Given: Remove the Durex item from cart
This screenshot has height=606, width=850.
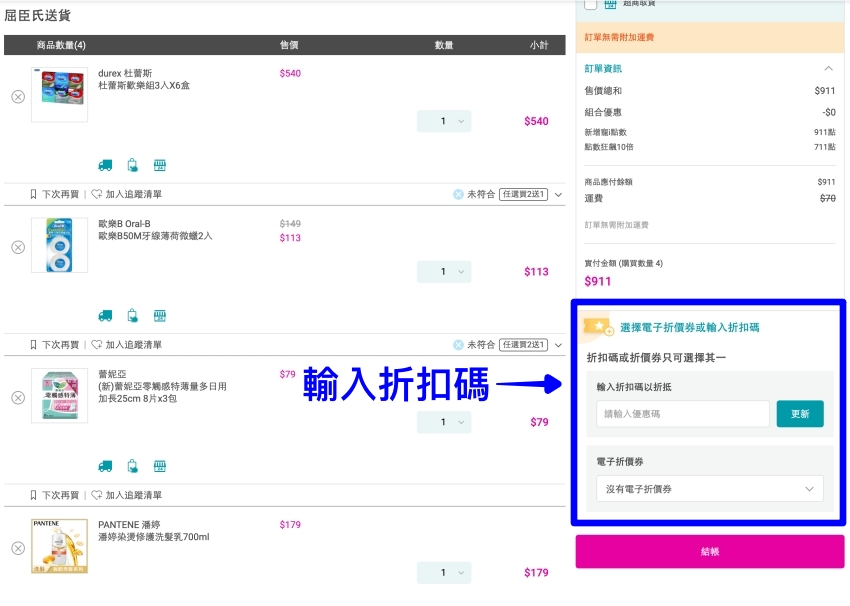Looking at the screenshot, I should (x=18, y=96).
